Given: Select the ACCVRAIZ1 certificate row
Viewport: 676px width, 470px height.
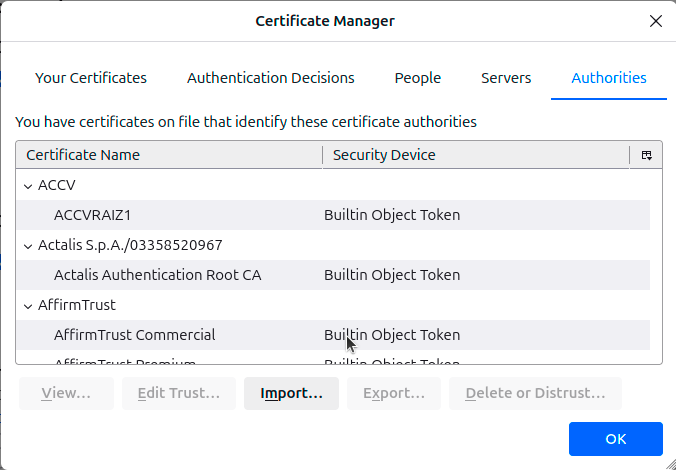Looking at the screenshot, I should coord(333,215).
